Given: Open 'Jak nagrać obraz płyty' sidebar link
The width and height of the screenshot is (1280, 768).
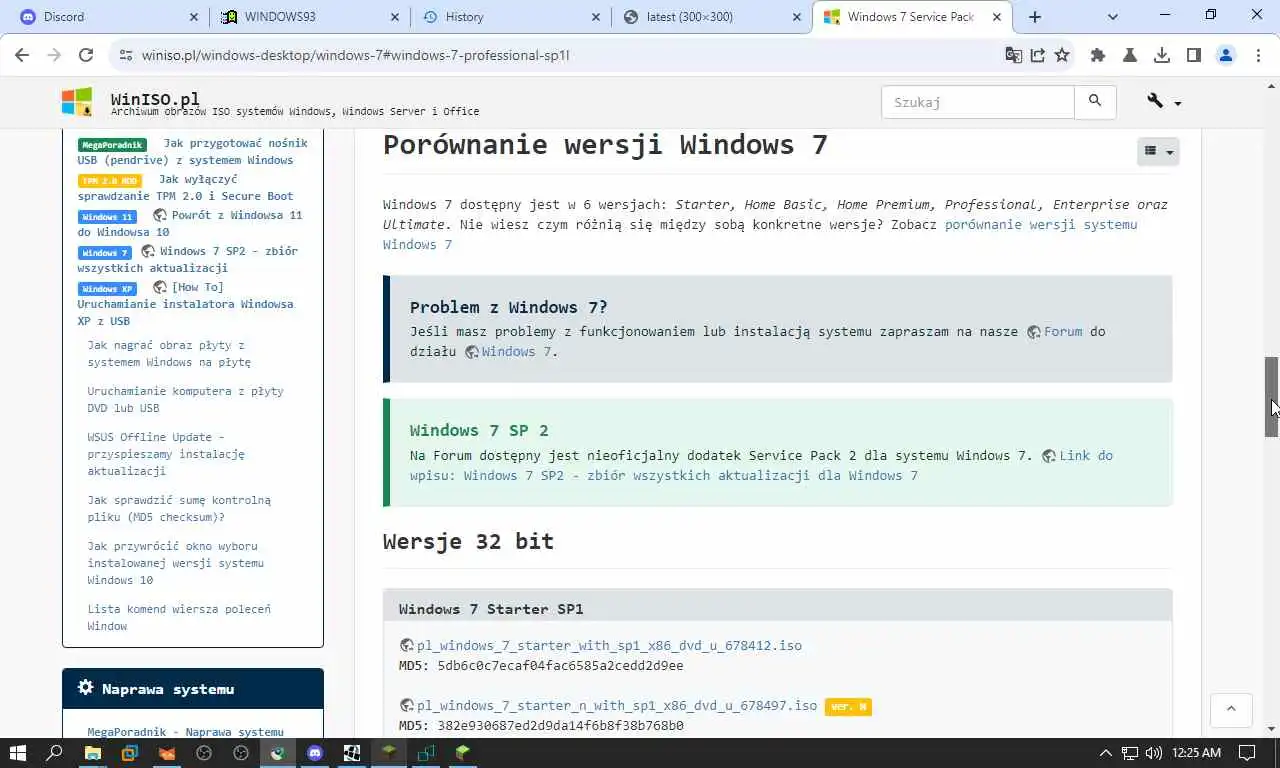Looking at the screenshot, I should [x=169, y=353].
